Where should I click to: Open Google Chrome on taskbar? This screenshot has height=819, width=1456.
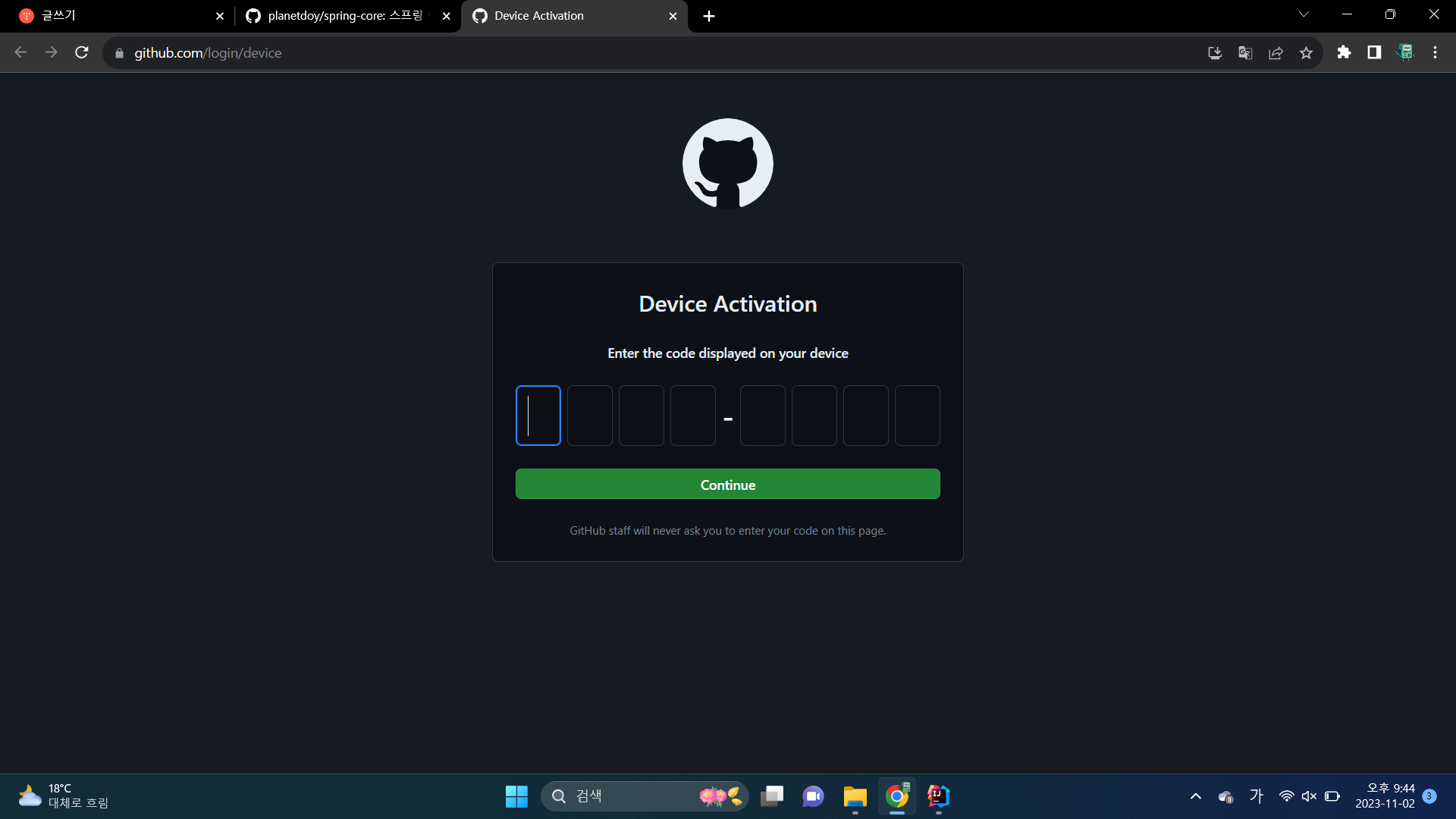click(x=897, y=796)
